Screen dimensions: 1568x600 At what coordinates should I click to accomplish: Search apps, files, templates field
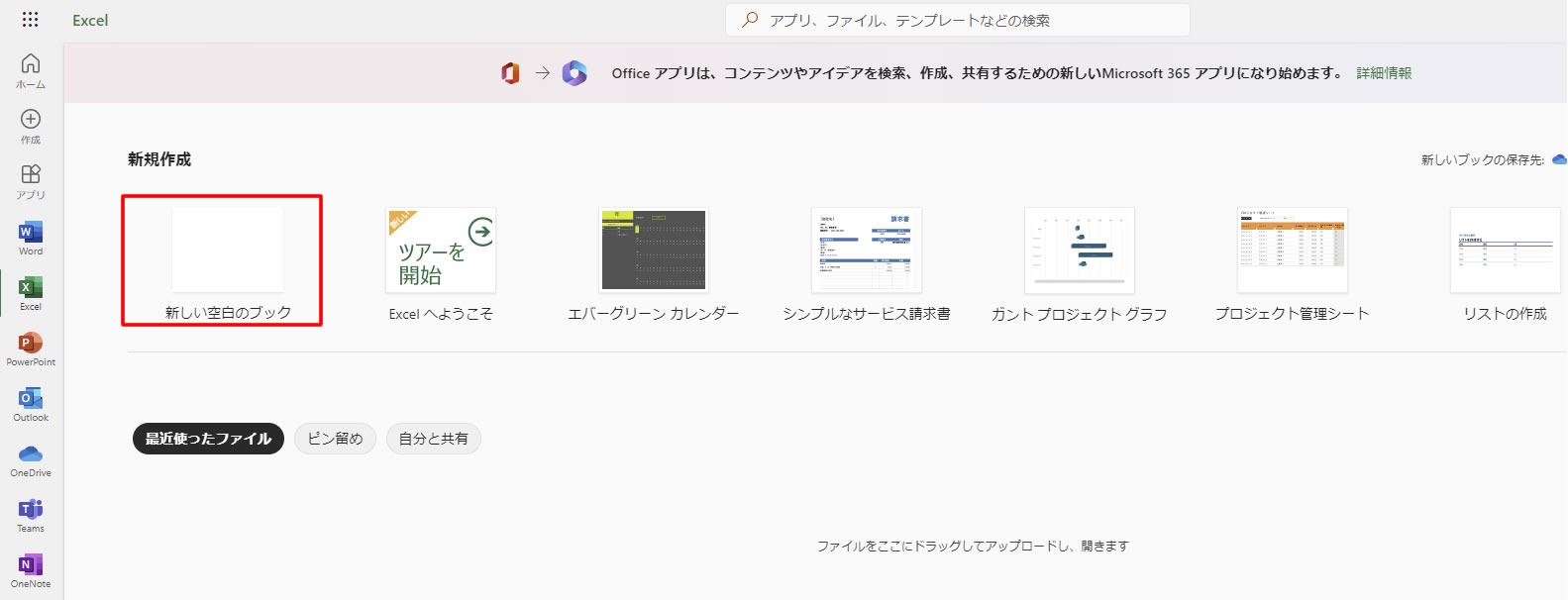(x=958, y=20)
